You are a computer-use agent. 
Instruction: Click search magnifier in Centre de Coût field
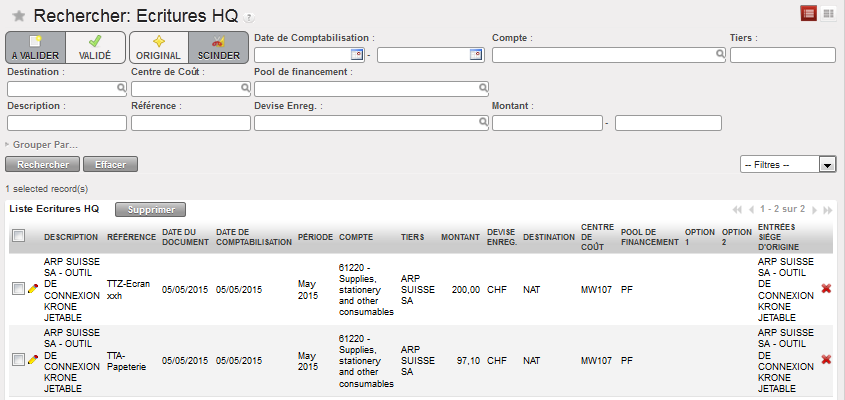point(245,87)
